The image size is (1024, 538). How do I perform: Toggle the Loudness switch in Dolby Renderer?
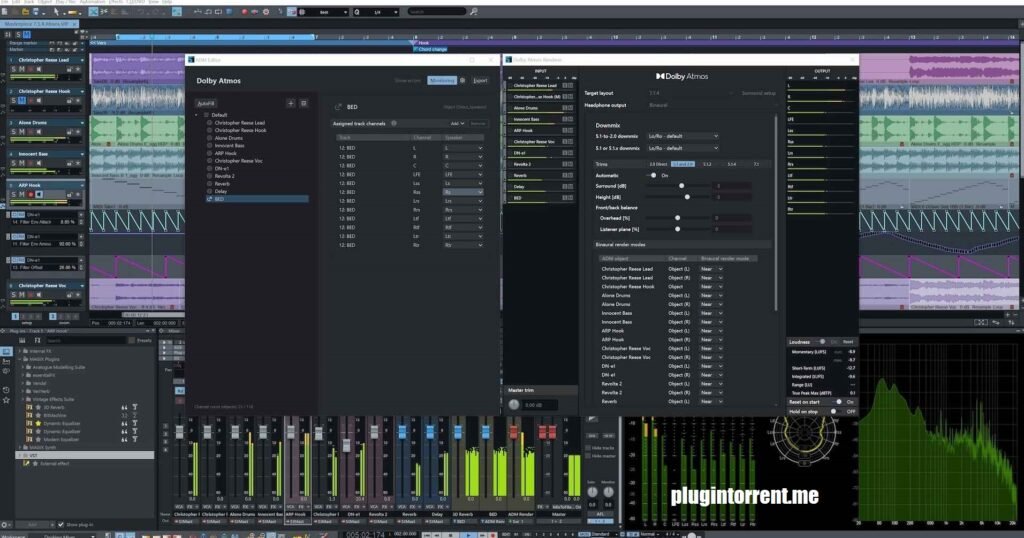coord(820,341)
